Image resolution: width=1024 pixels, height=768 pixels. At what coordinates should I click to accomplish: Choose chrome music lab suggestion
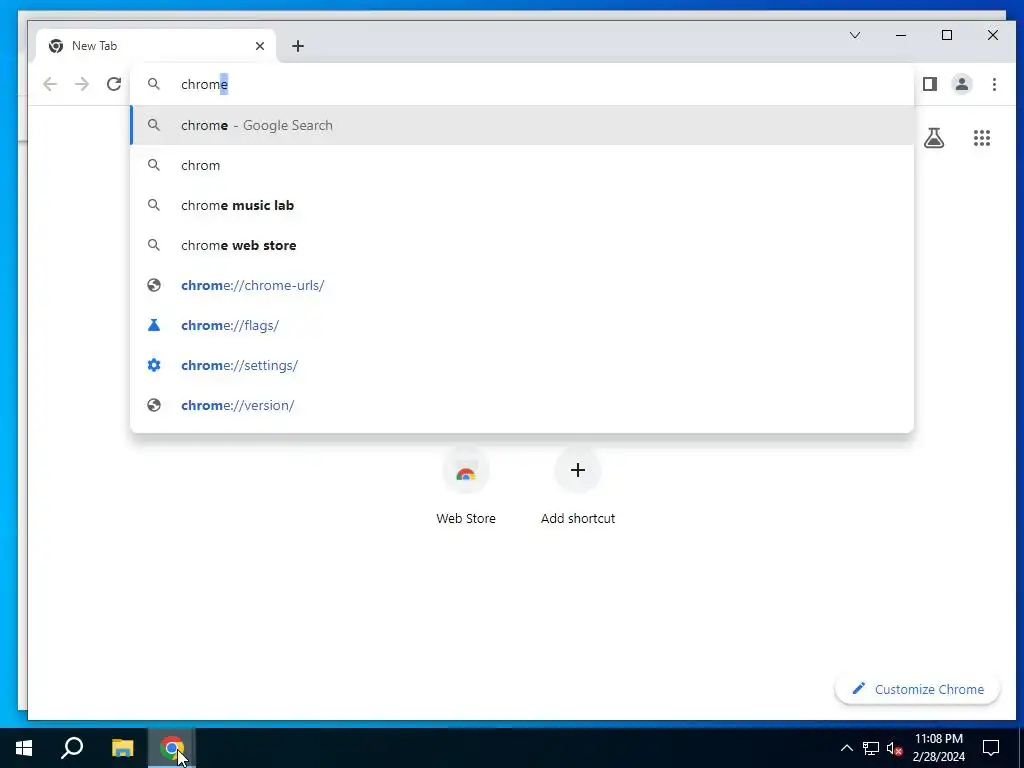click(521, 205)
